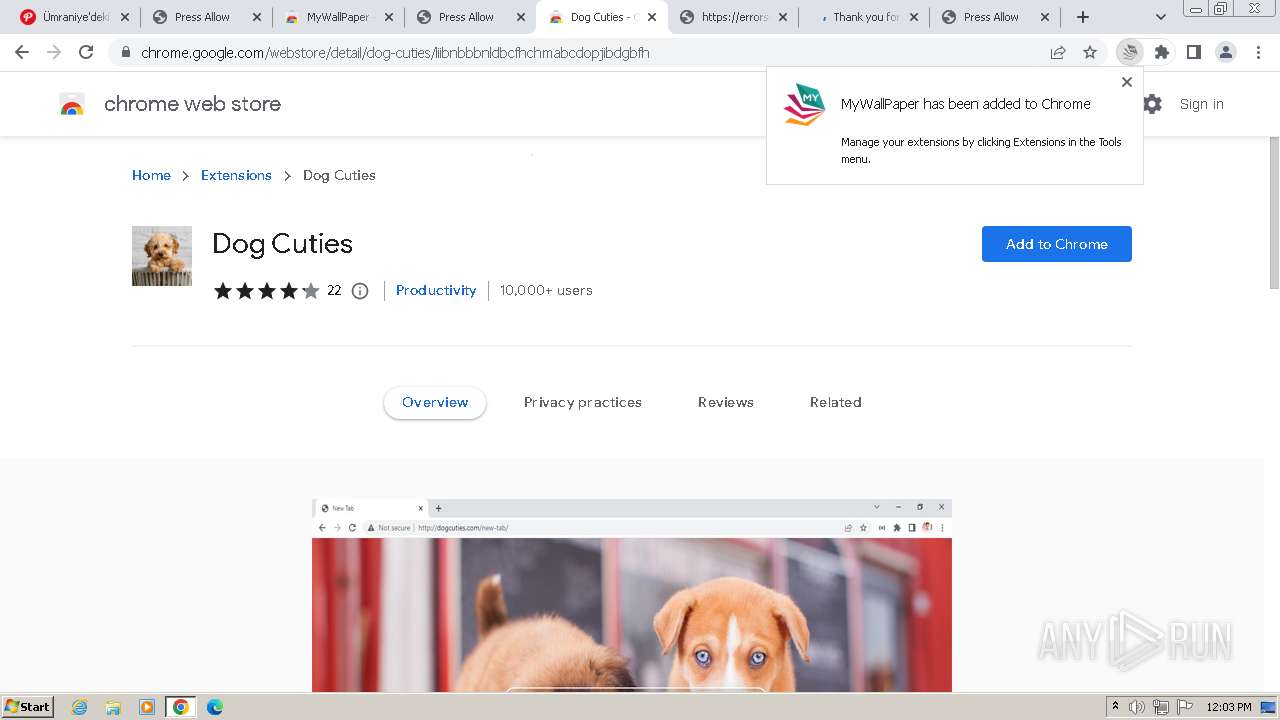The image size is (1280, 720).
Task: Click the Dog Cuties screenshot preview
Action: point(632,595)
